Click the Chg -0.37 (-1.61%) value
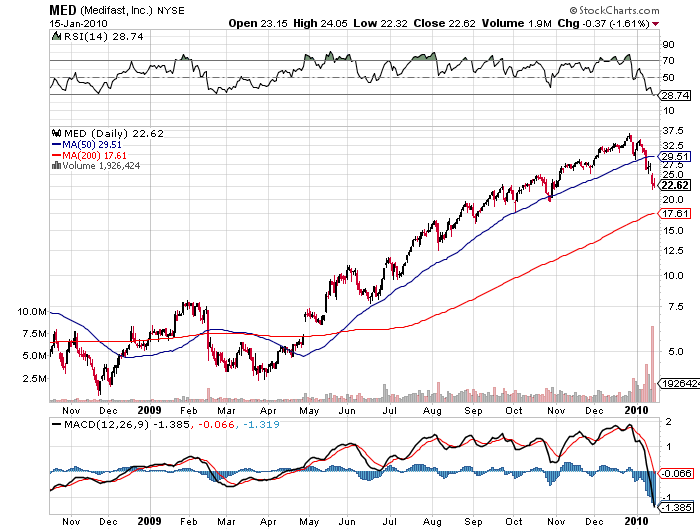This screenshot has width=700, height=530. tap(603, 24)
